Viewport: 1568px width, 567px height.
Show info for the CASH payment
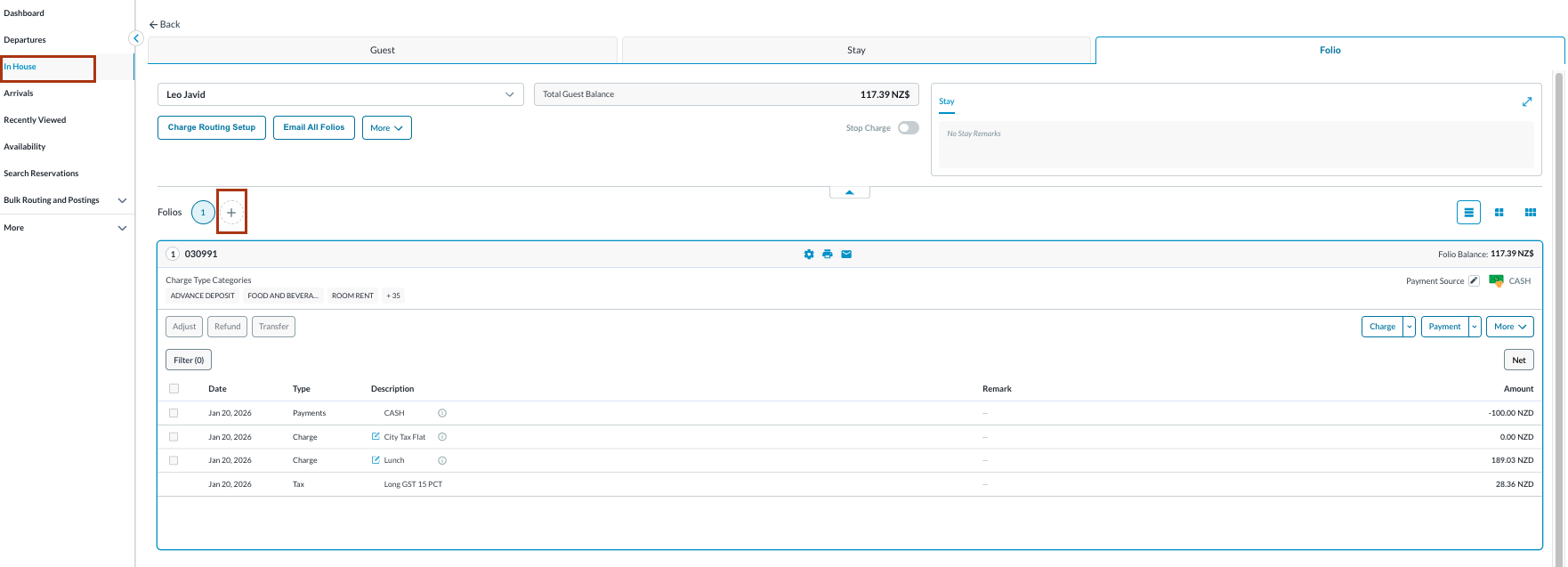[x=442, y=413]
